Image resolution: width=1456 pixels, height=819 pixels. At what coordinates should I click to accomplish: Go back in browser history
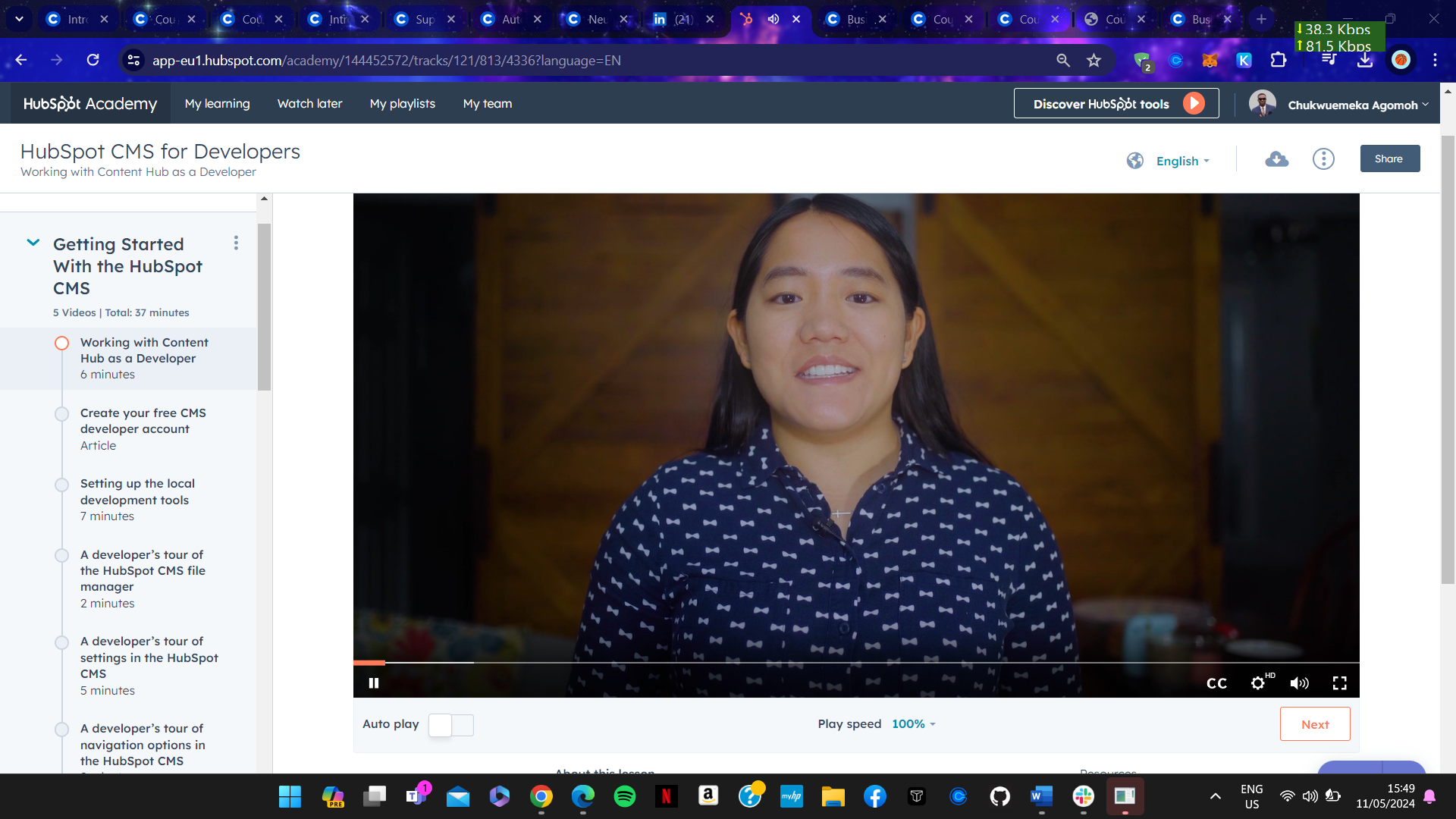[21, 60]
